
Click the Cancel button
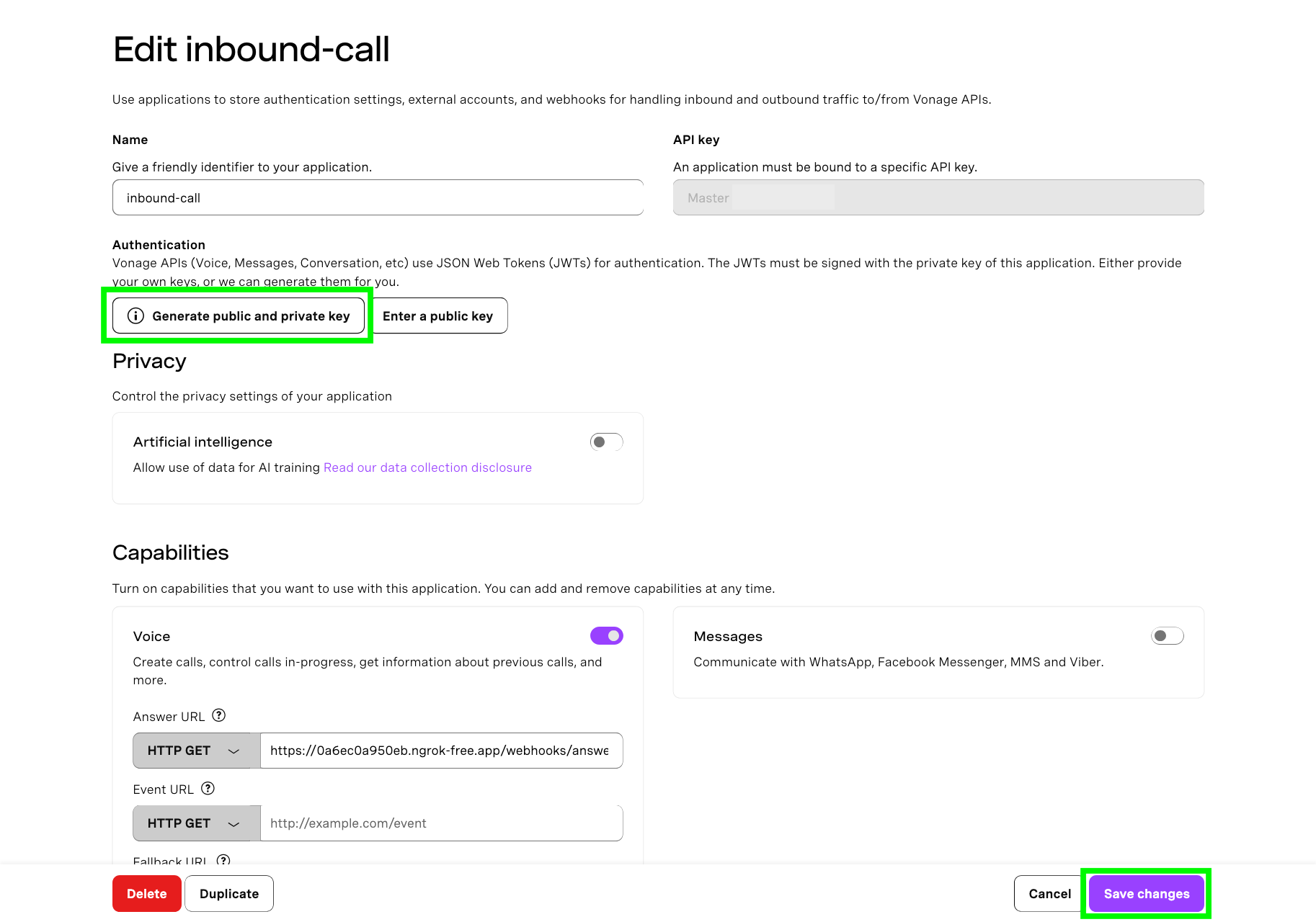coord(1049,893)
